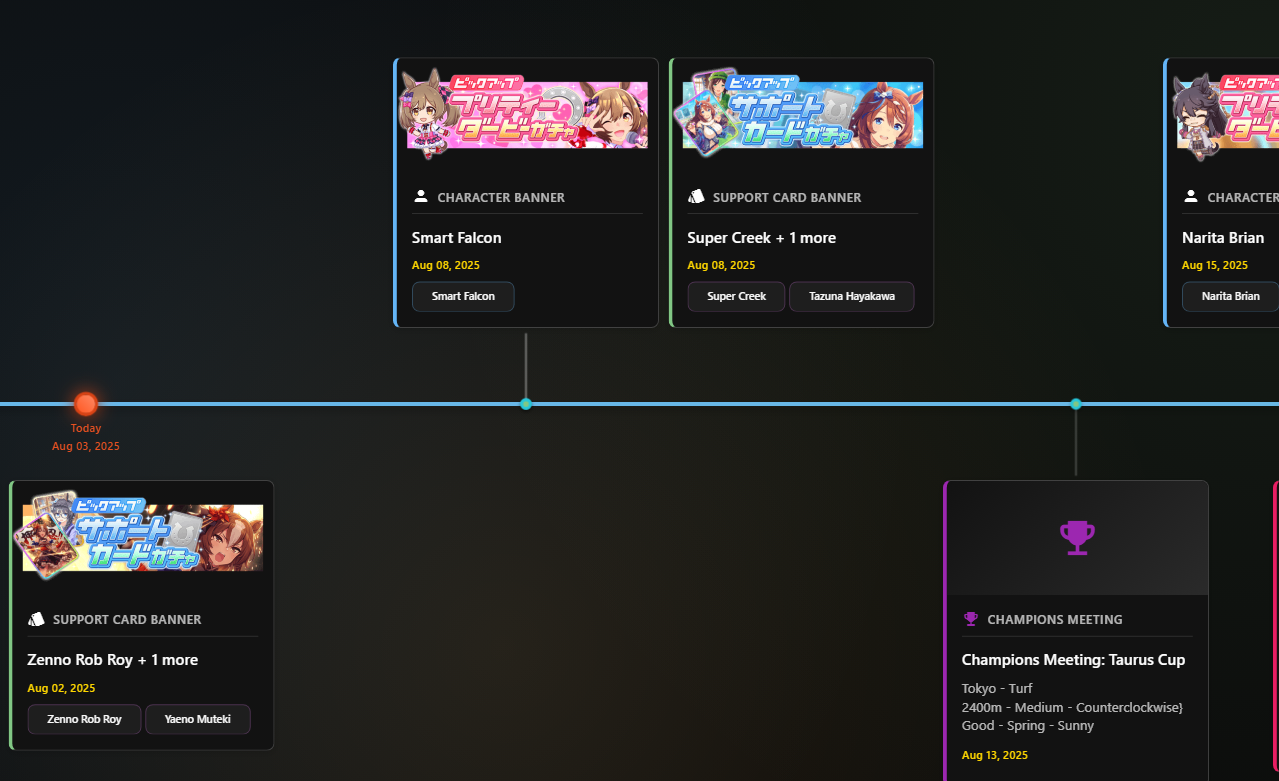Click the '2400m - Medium - Counterclockwise' line
The height and width of the screenshot is (781, 1279).
[x=1072, y=707]
